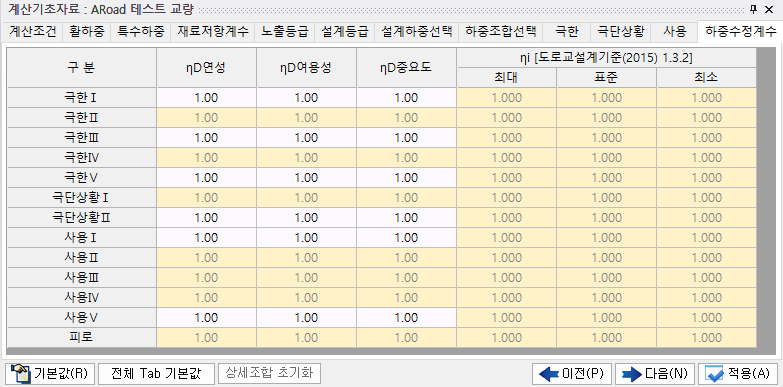Viewport: 783px width, 387px height.
Task: Proceed with 다음(N) button
Action: pyautogui.click(x=655, y=374)
